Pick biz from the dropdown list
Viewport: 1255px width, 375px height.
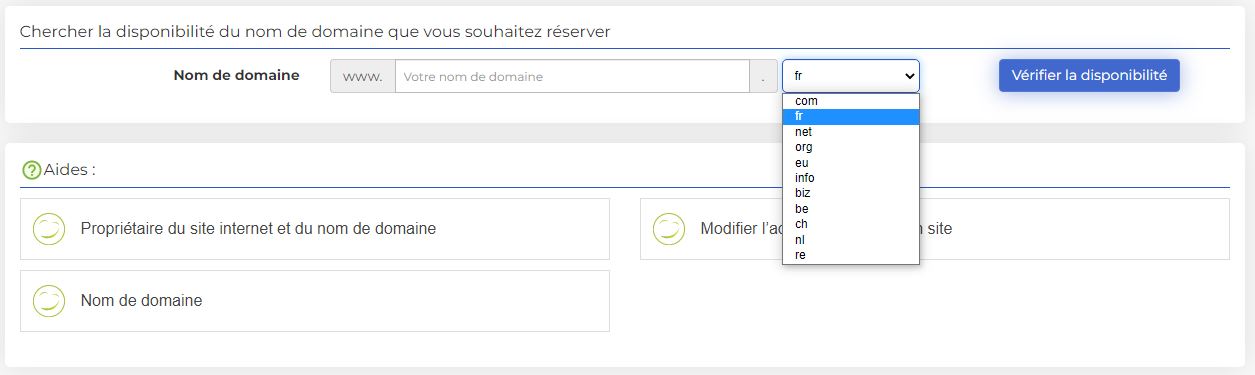pos(851,193)
